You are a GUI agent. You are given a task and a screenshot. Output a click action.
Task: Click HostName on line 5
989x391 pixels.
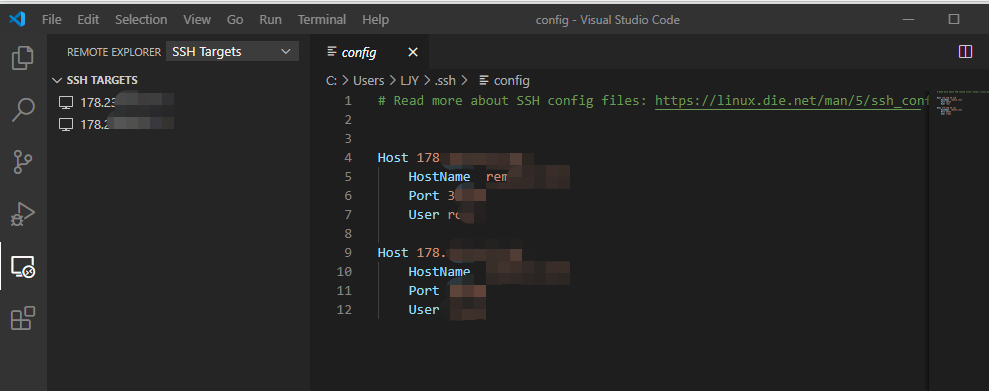(x=439, y=177)
